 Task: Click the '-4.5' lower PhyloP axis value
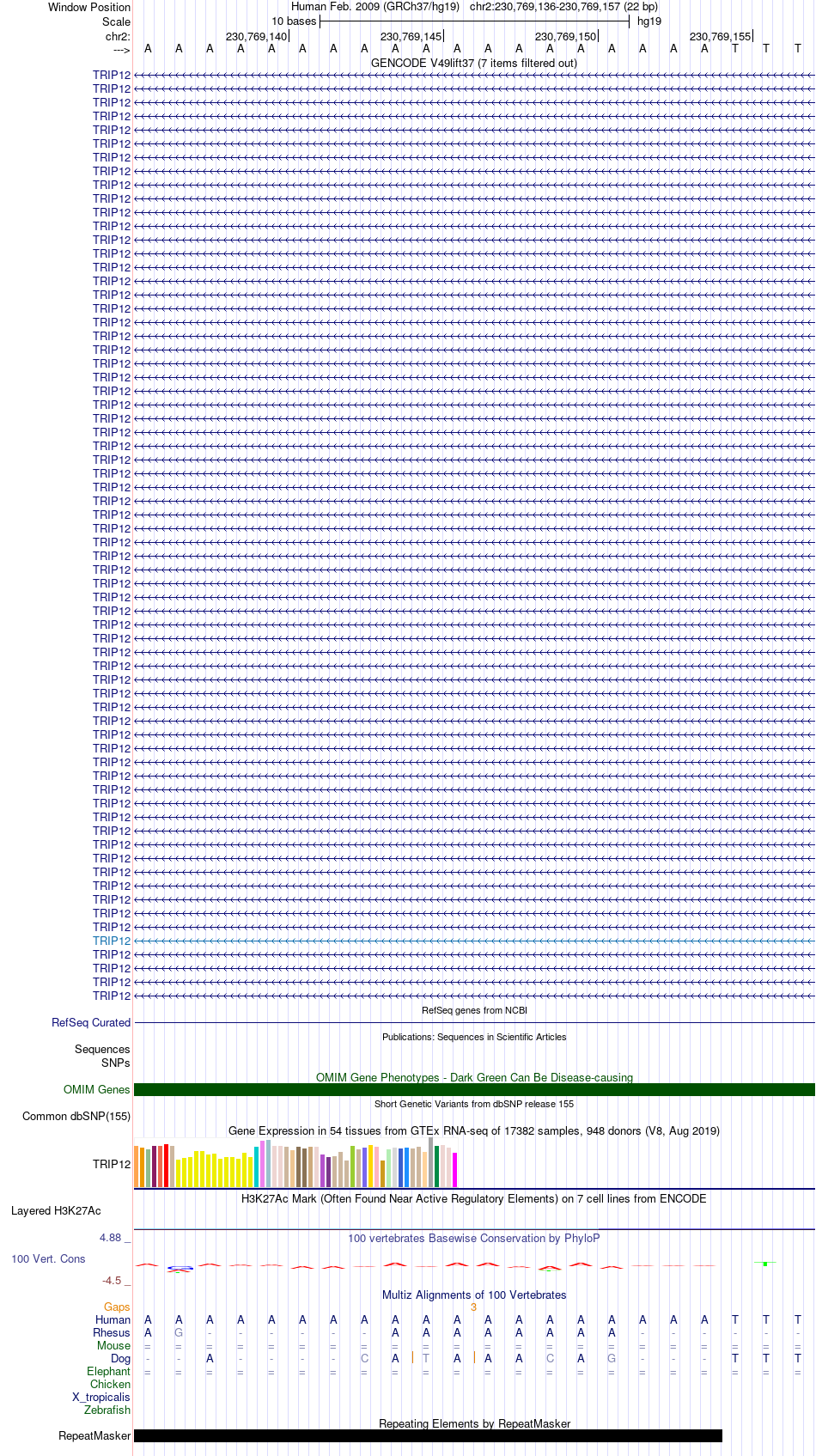tap(112, 1280)
